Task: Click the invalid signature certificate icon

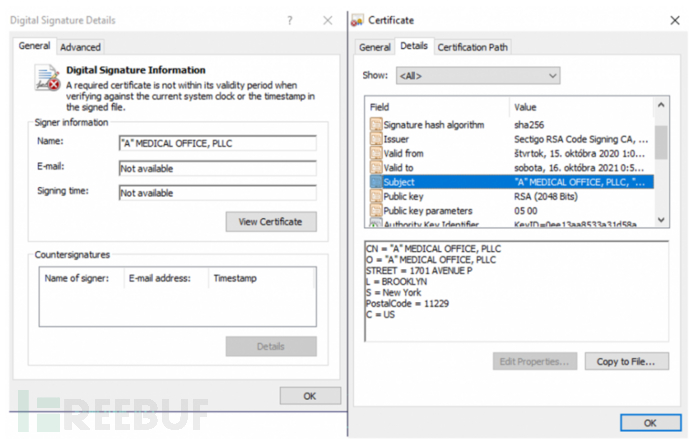Action: 46,79
